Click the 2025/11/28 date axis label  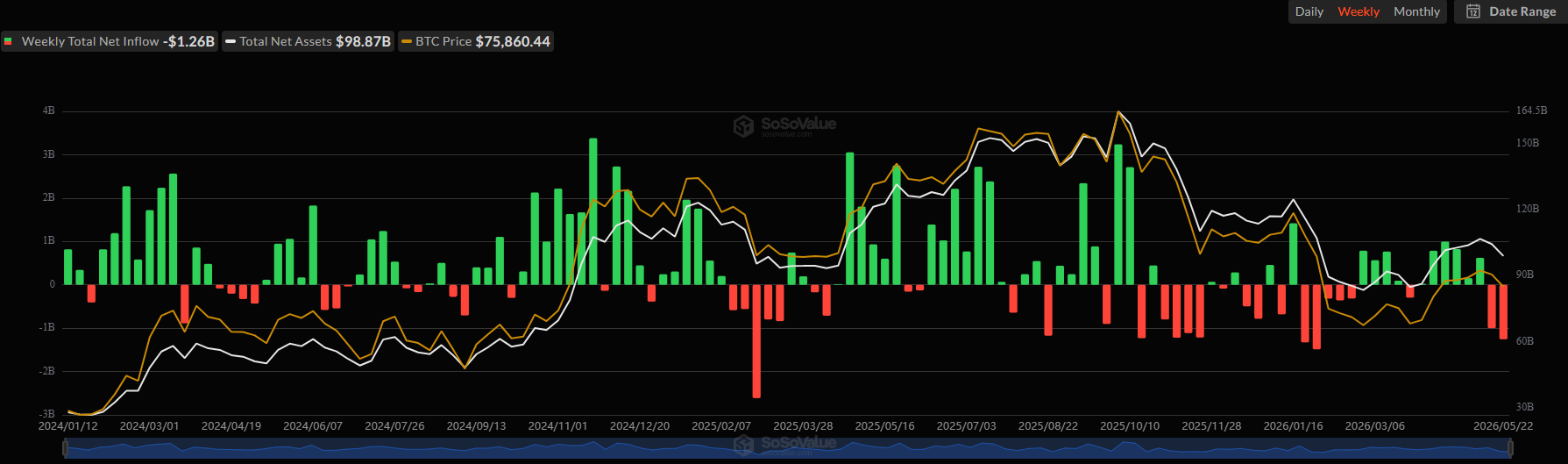[1211, 425]
